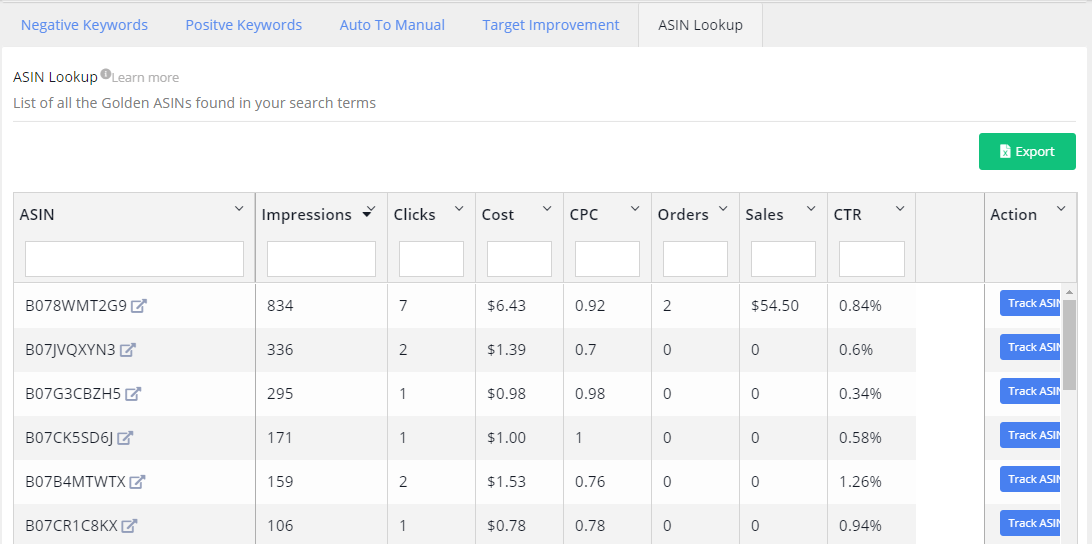
Task: Open external link icon for B07JVQXYN3
Action: point(127,350)
